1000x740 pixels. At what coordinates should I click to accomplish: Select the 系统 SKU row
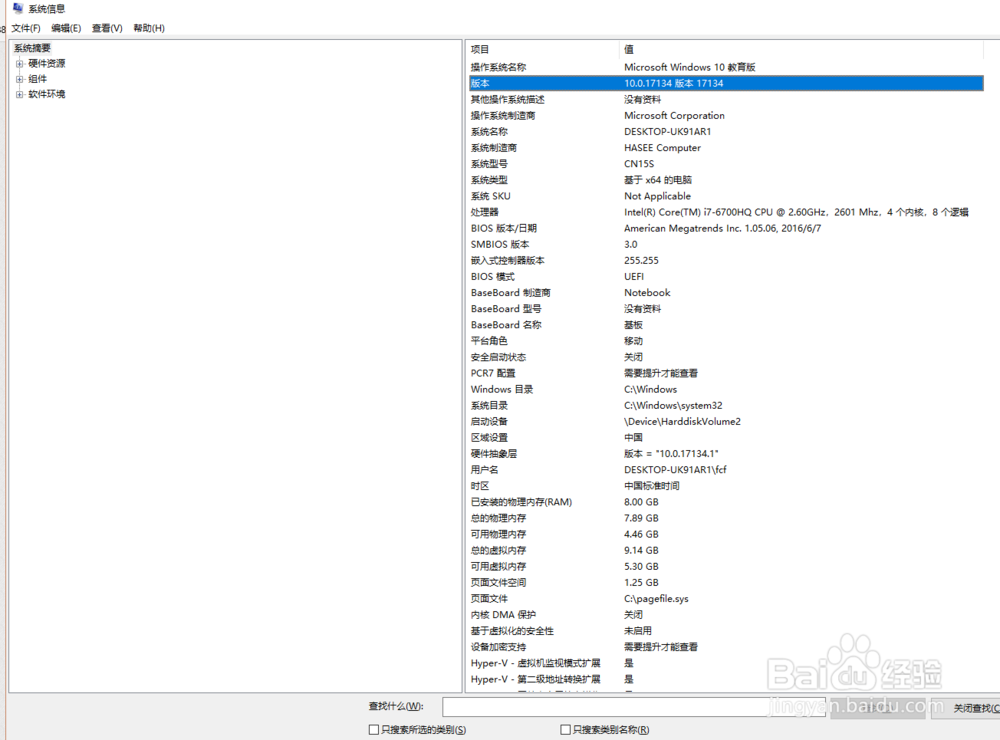[726, 196]
